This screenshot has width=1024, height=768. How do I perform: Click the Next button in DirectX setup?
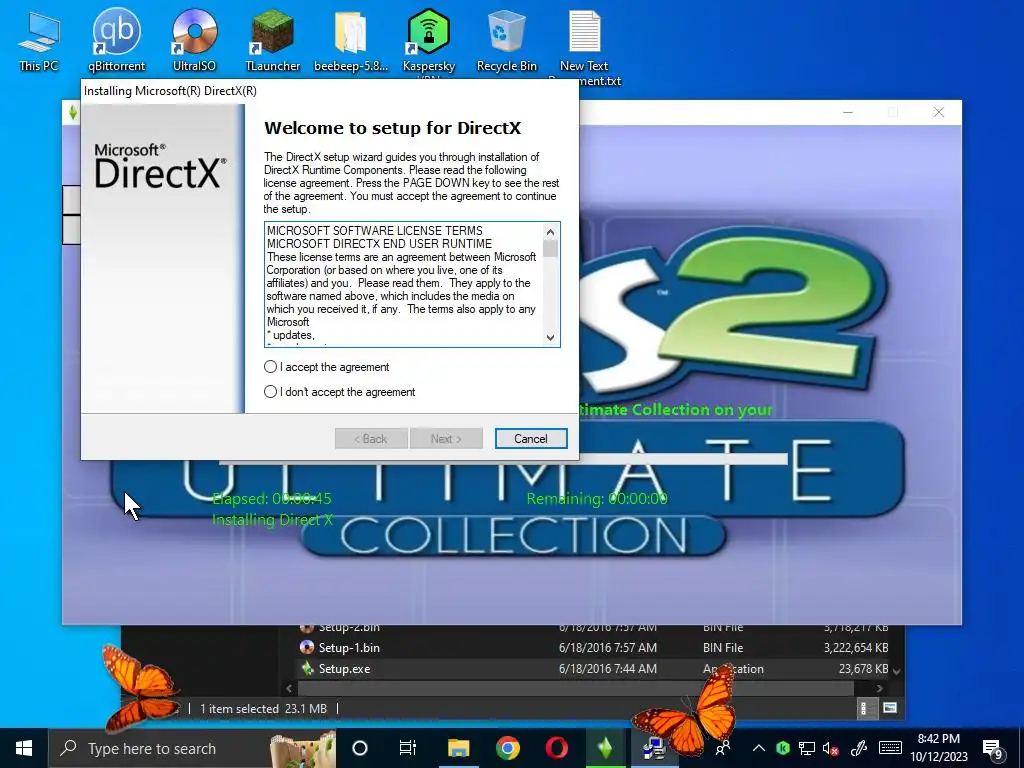pos(446,439)
